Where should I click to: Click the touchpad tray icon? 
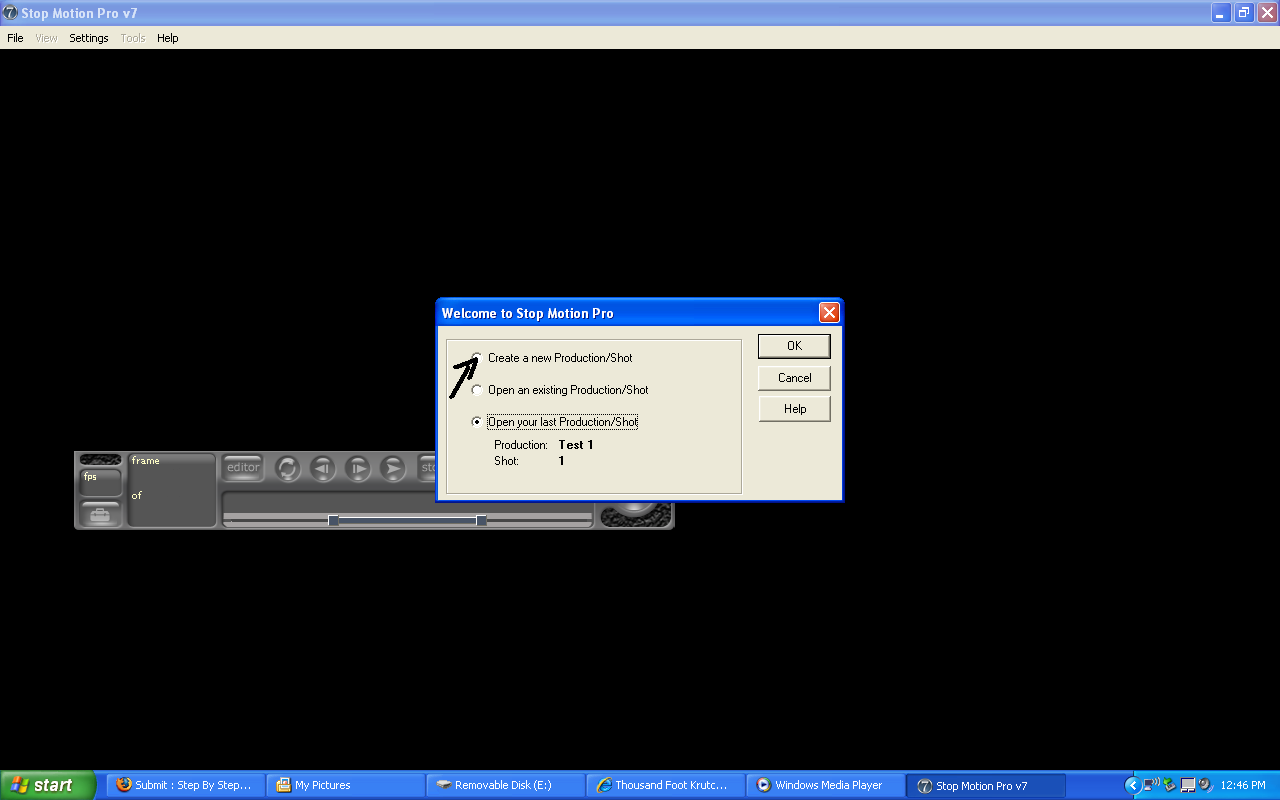(1188, 785)
